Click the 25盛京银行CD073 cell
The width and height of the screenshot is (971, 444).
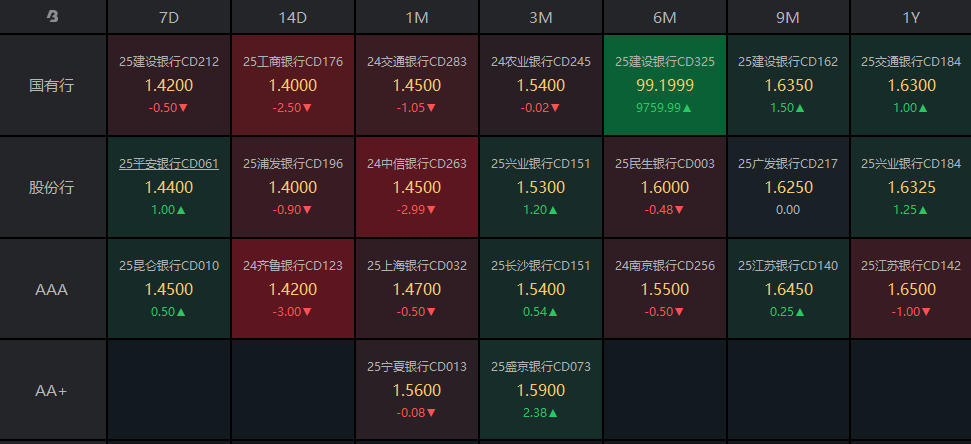coord(540,390)
